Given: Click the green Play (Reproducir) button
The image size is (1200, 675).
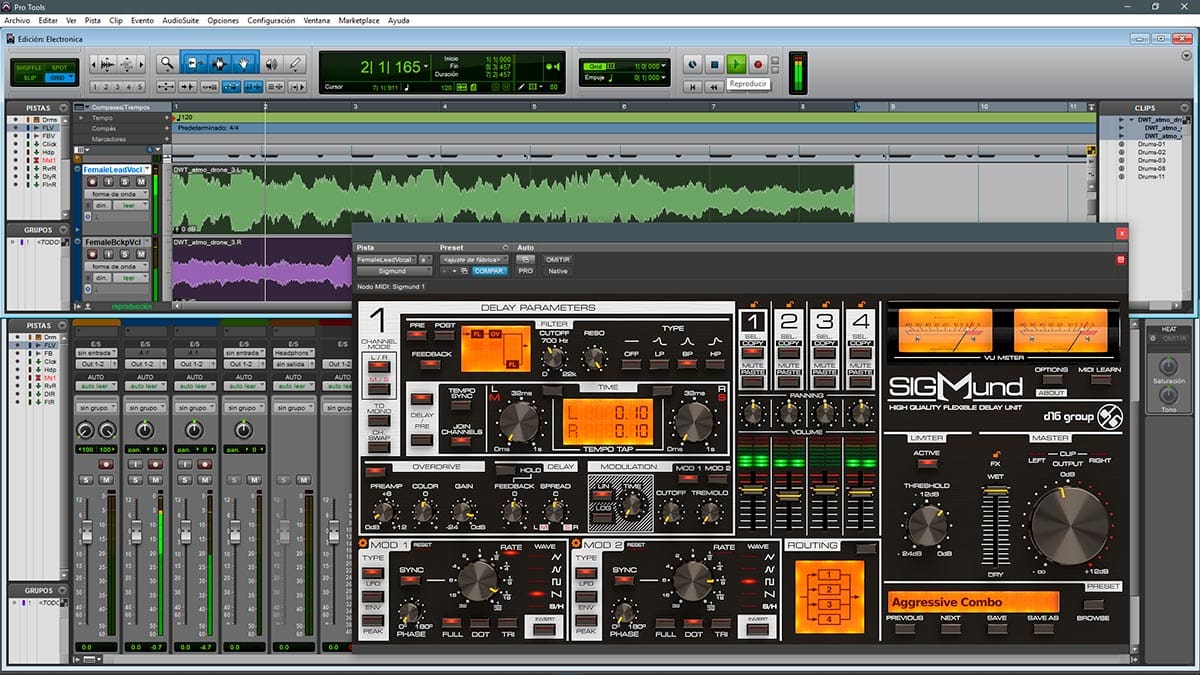Looking at the screenshot, I should click(736, 64).
